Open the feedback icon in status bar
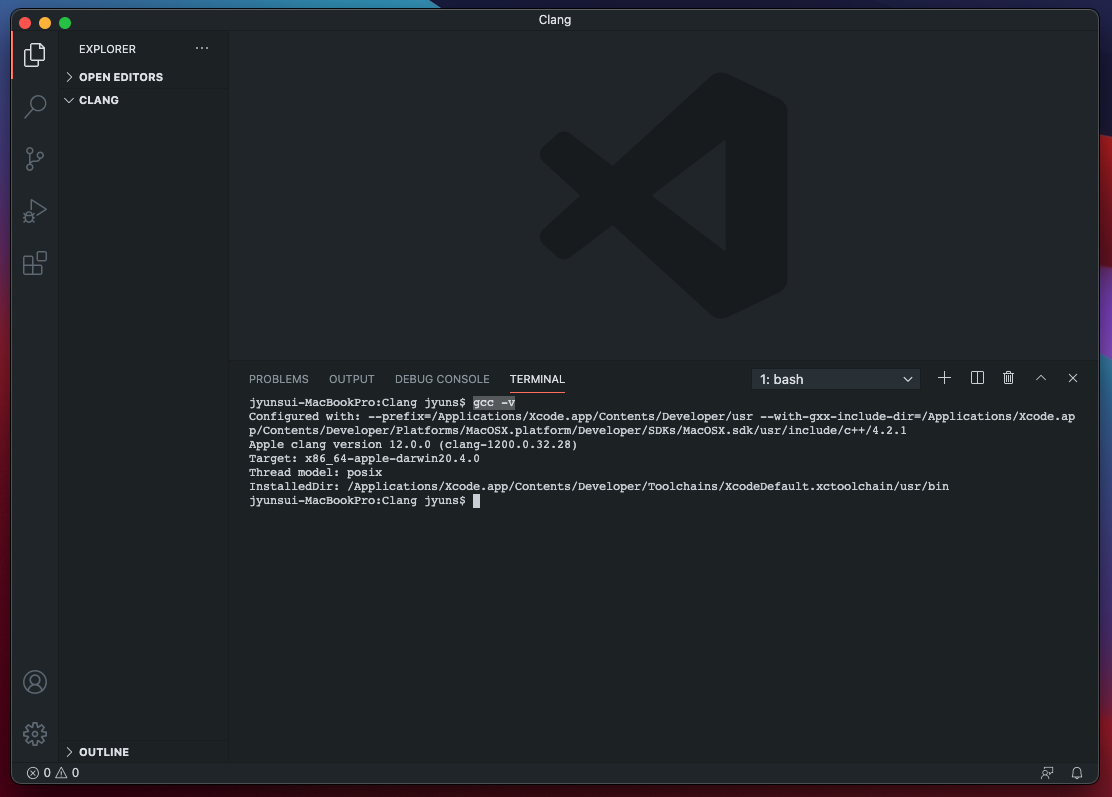The image size is (1112, 797). point(1047,773)
